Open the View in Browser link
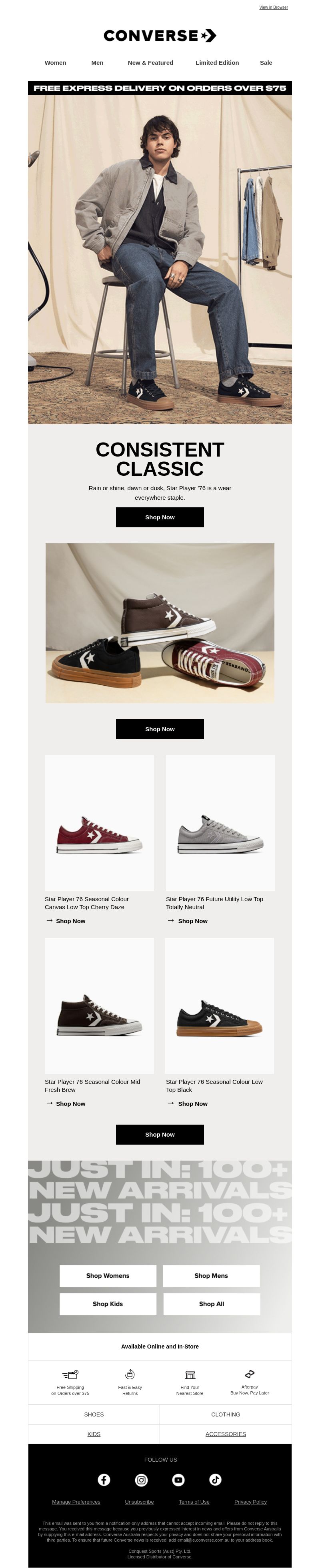Screen dimensions: 320x1568 tap(274, 7)
